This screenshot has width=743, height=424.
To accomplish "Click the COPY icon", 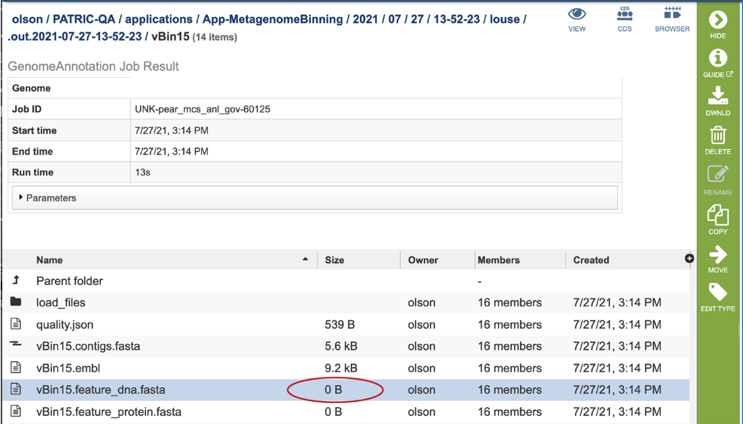I will [718, 216].
